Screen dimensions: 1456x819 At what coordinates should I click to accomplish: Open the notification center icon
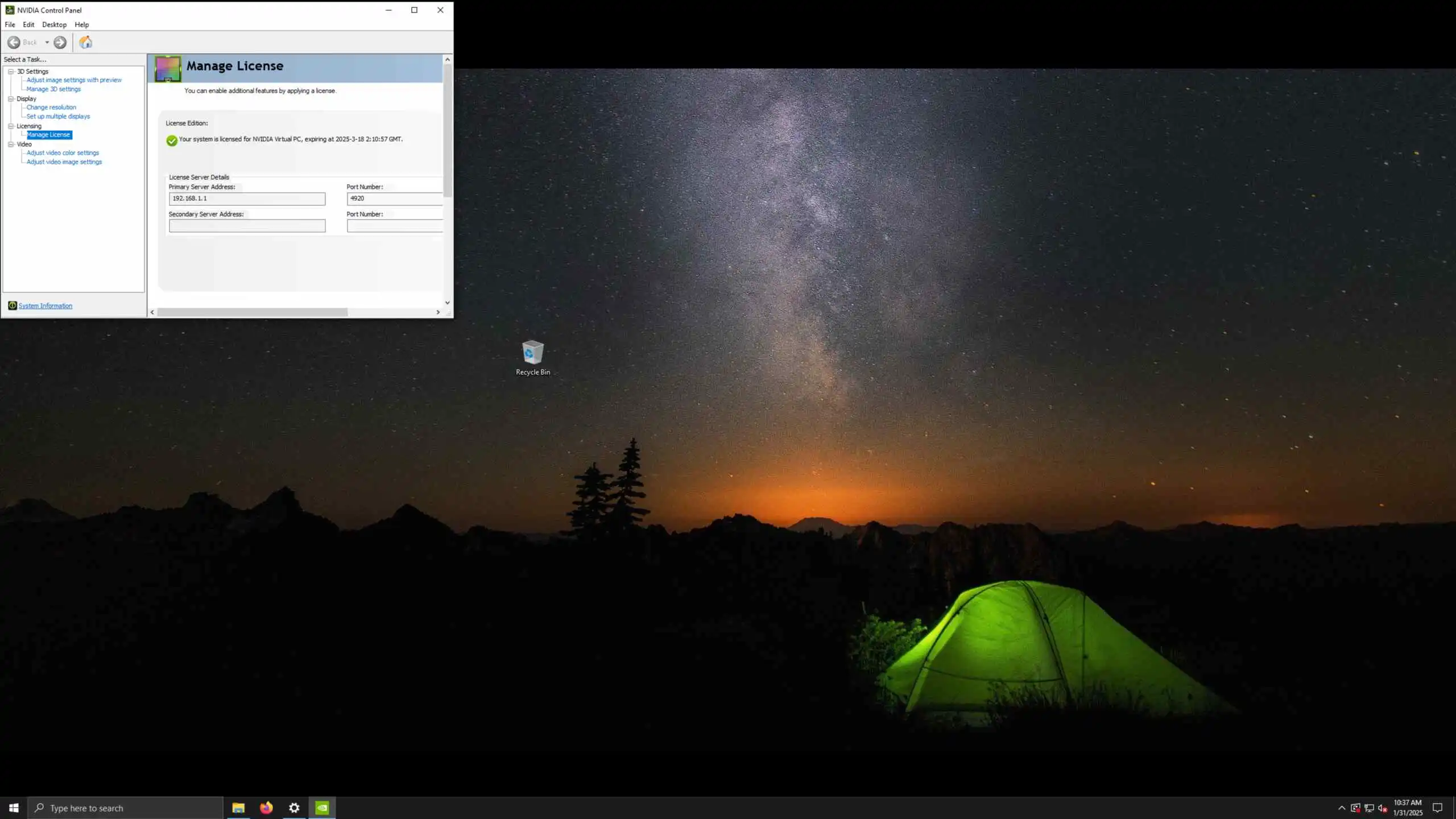[1437, 808]
